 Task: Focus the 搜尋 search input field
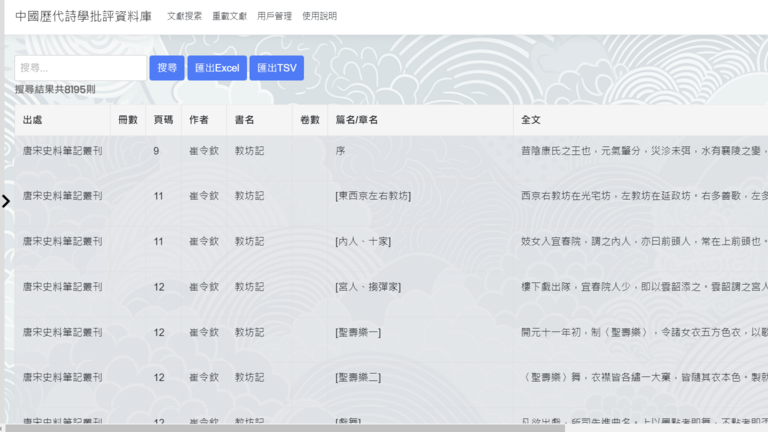click(80, 68)
